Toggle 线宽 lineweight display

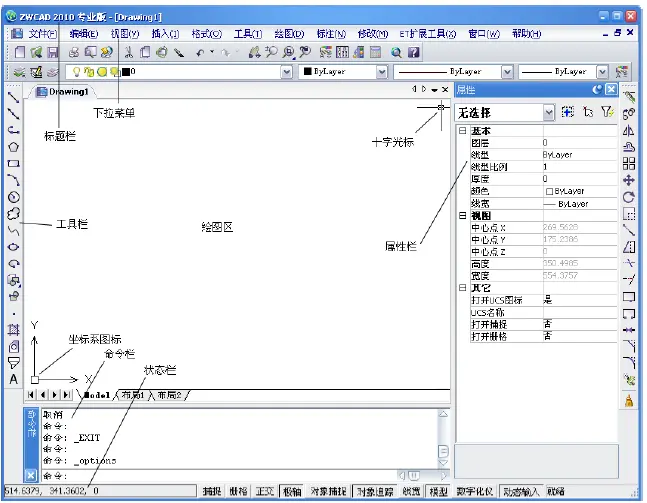(411, 491)
